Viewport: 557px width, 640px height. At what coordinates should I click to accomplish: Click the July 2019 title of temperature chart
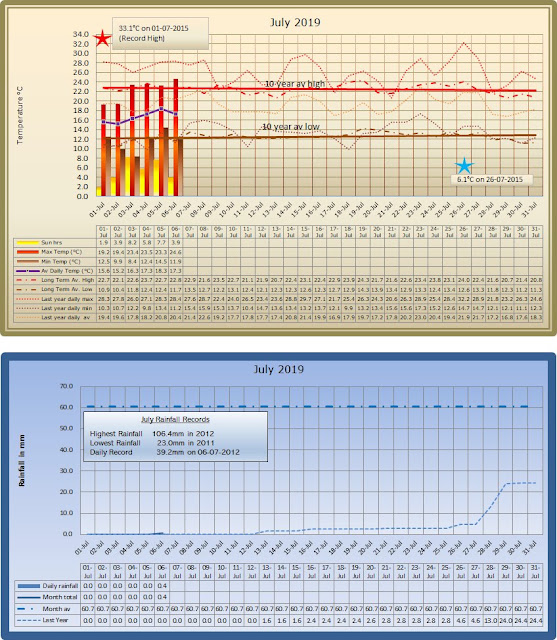[295, 22]
